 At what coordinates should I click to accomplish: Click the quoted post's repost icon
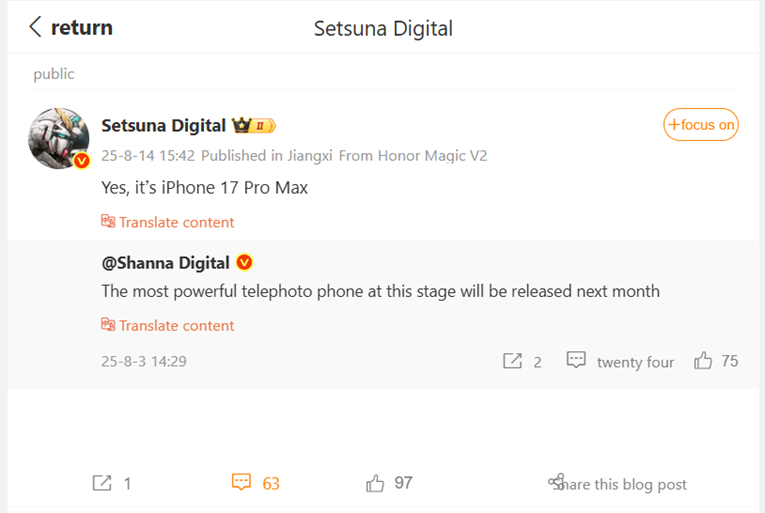(x=513, y=361)
